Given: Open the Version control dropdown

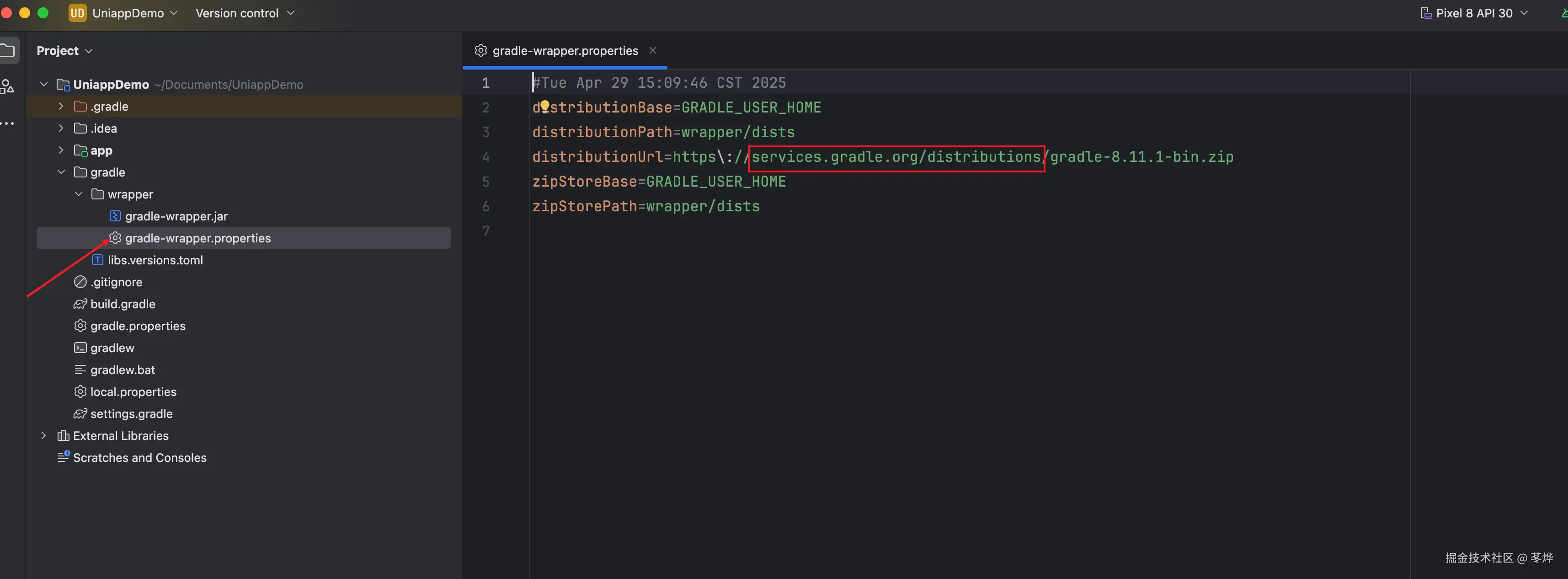Looking at the screenshot, I should coord(245,13).
